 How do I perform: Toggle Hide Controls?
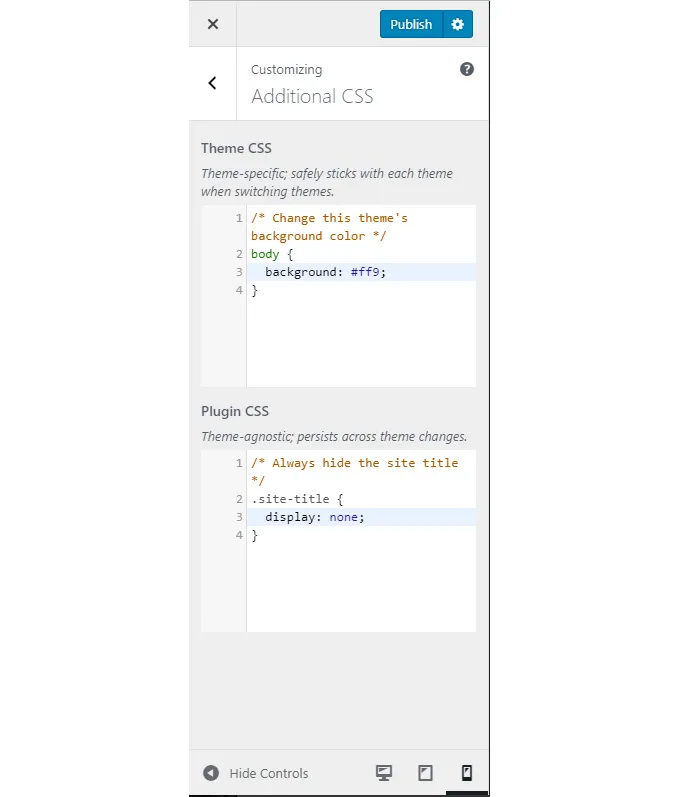click(x=268, y=773)
